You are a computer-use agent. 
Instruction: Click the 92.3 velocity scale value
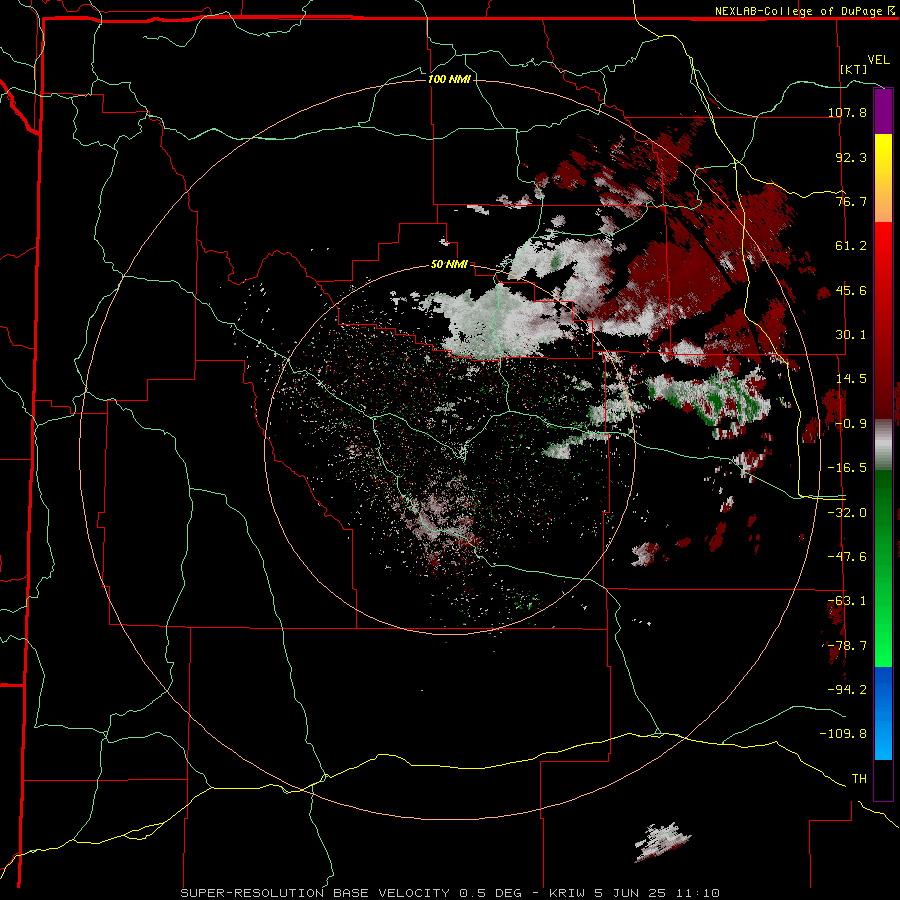point(851,157)
